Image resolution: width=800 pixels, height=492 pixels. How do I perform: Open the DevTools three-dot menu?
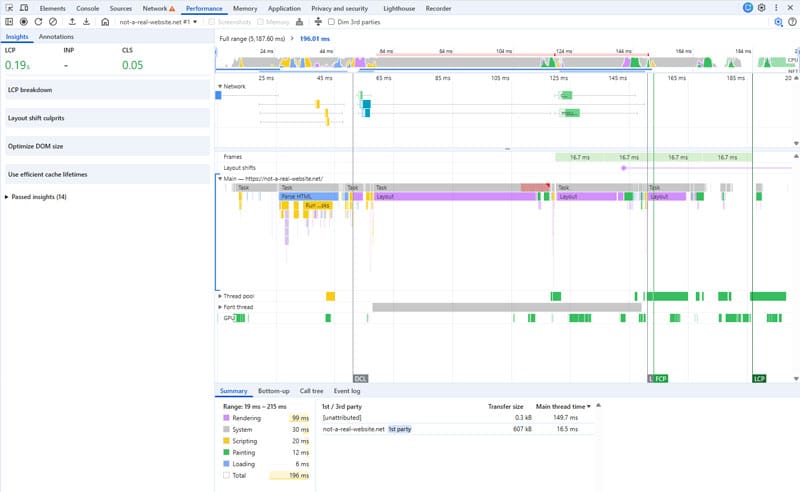tap(776, 8)
